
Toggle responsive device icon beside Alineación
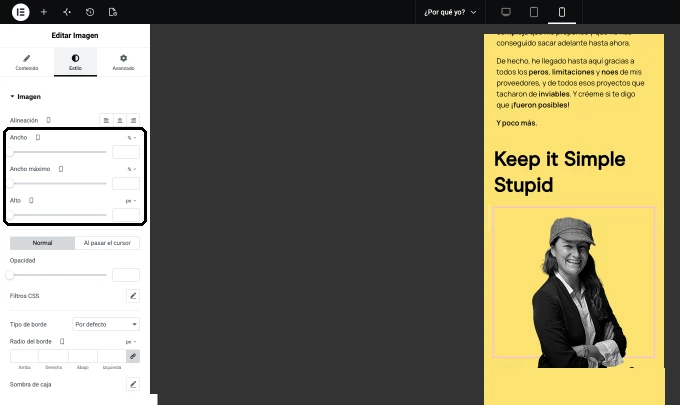49,120
